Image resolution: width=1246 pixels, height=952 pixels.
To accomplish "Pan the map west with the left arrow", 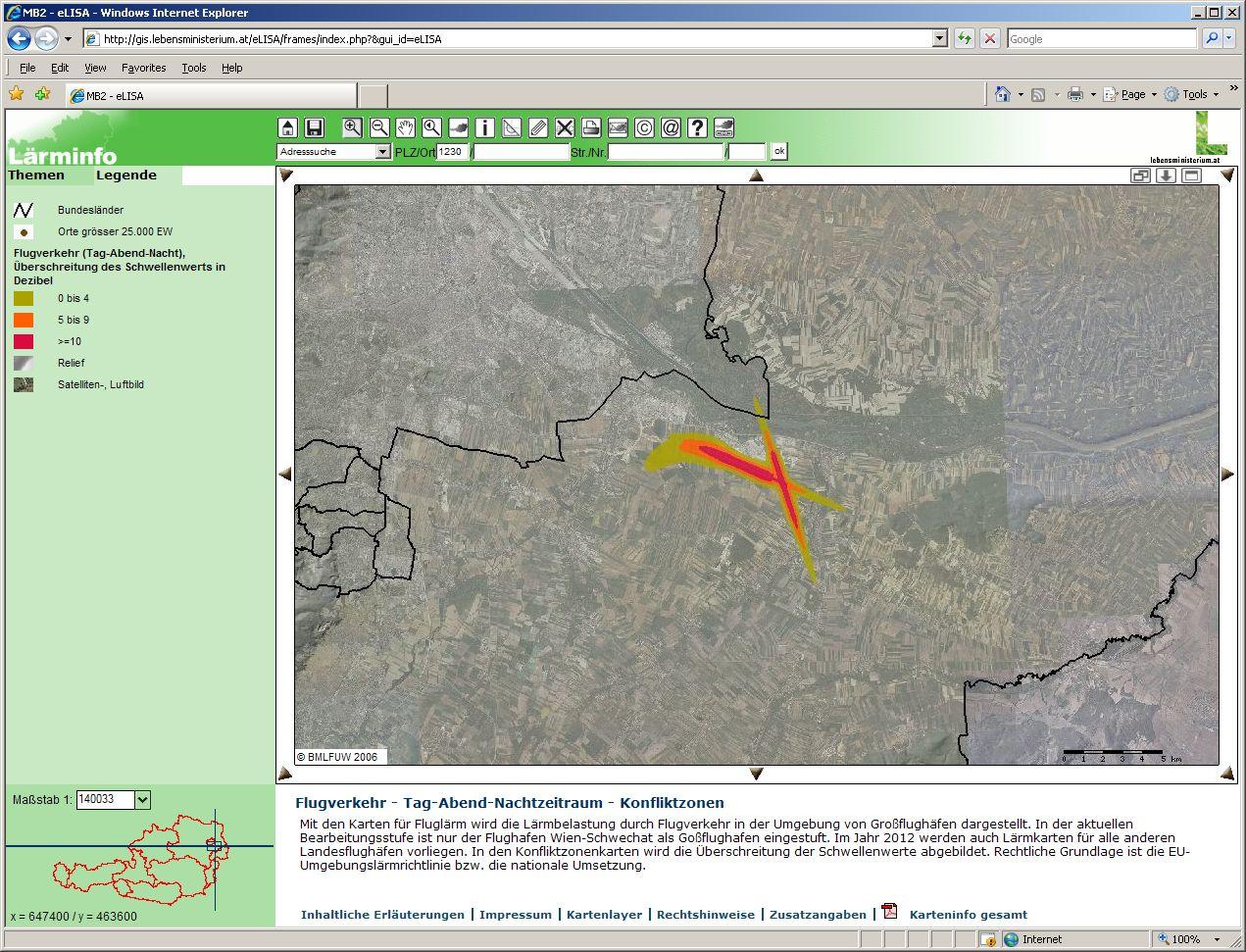I will pos(285,474).
